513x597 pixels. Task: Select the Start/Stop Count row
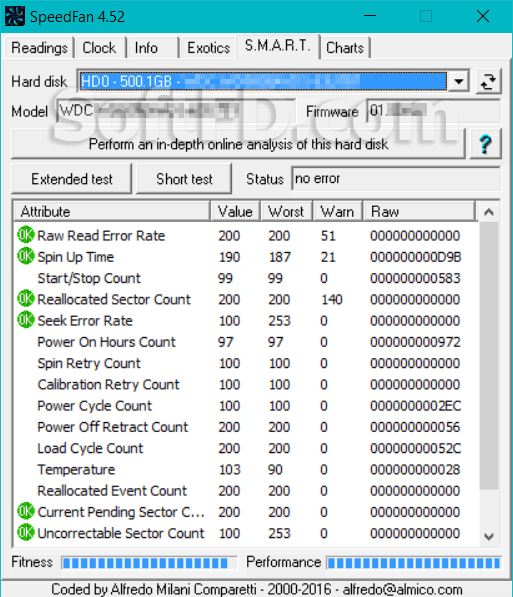[246, 278]
